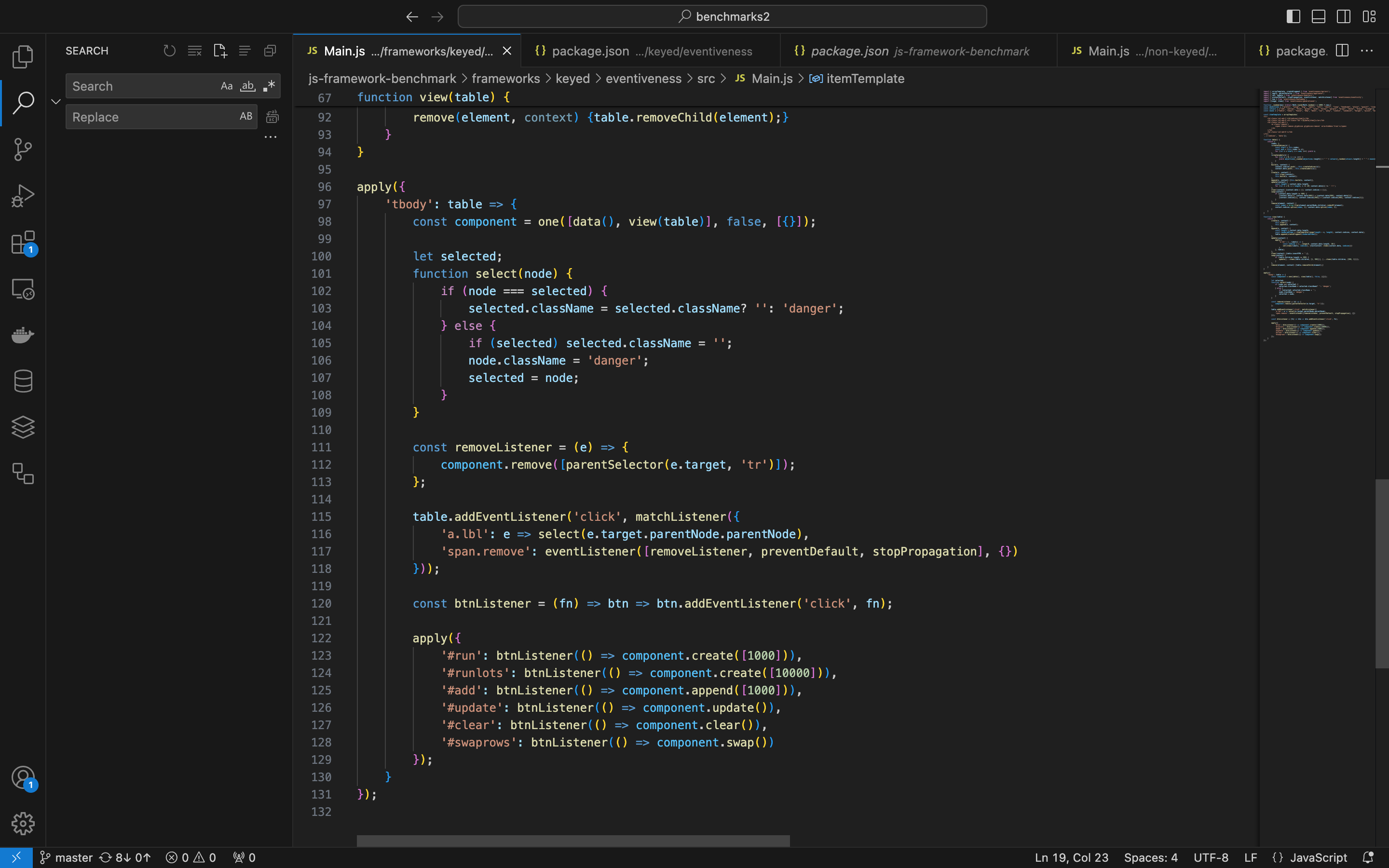
Task: Open Accounts menu
Action: 23,778
